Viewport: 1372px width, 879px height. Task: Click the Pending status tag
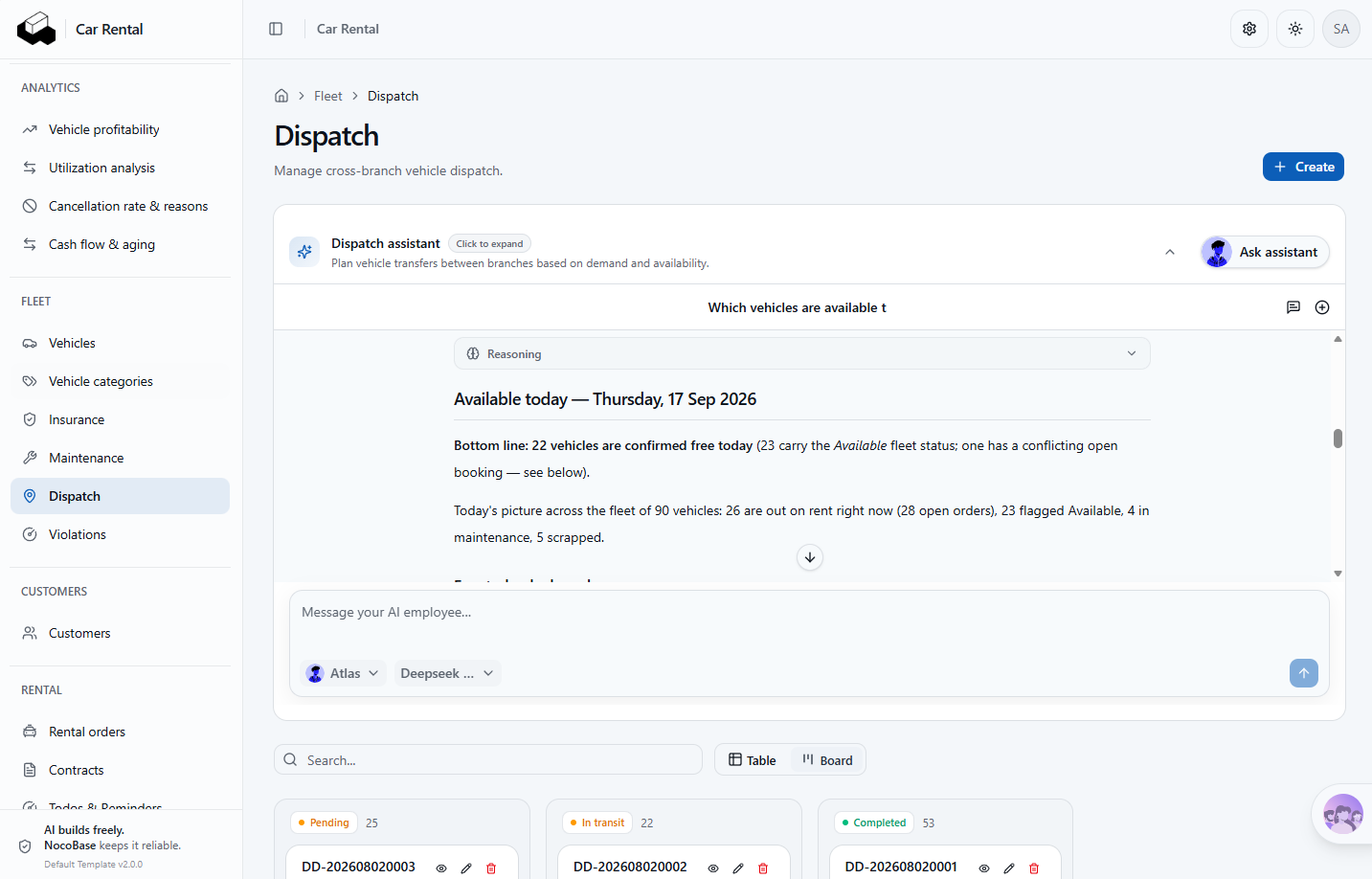324,823
